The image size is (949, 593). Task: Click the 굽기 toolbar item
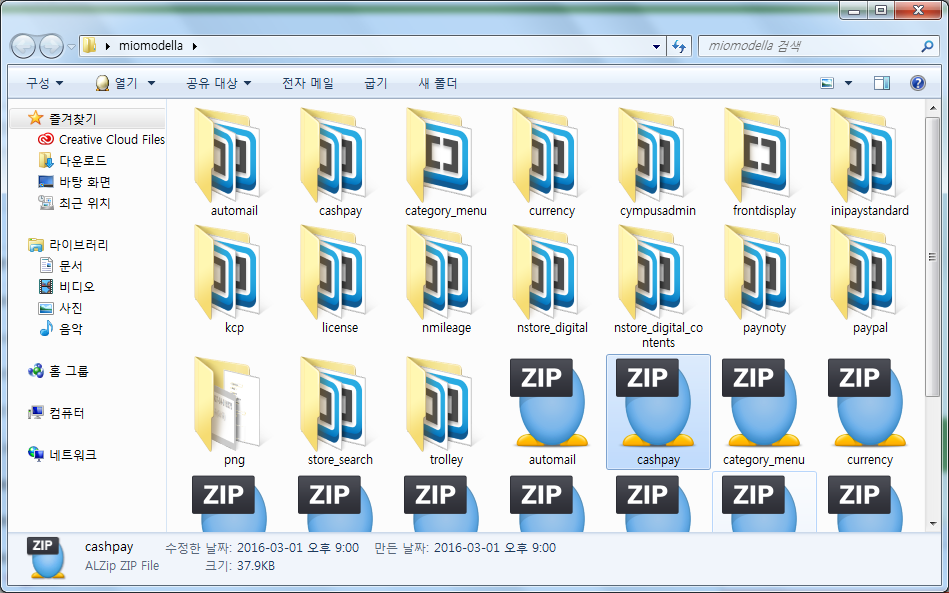click(x=376, y=83)
